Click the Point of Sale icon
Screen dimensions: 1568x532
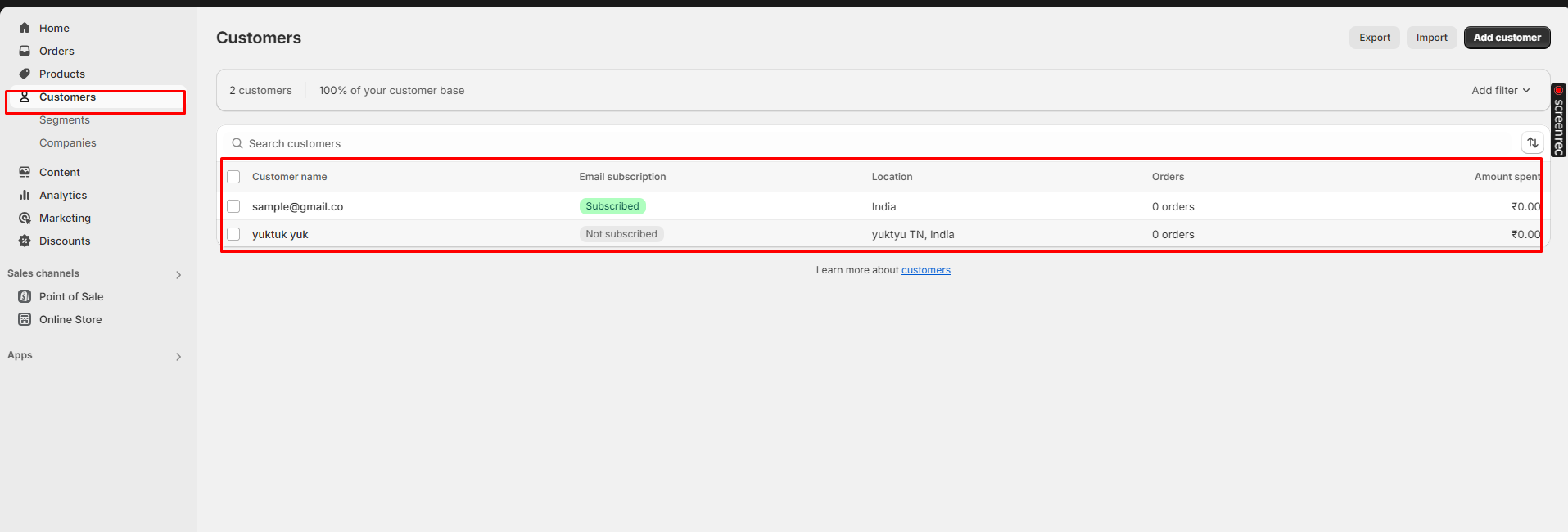pyautogui.click(x=25, y=296)
